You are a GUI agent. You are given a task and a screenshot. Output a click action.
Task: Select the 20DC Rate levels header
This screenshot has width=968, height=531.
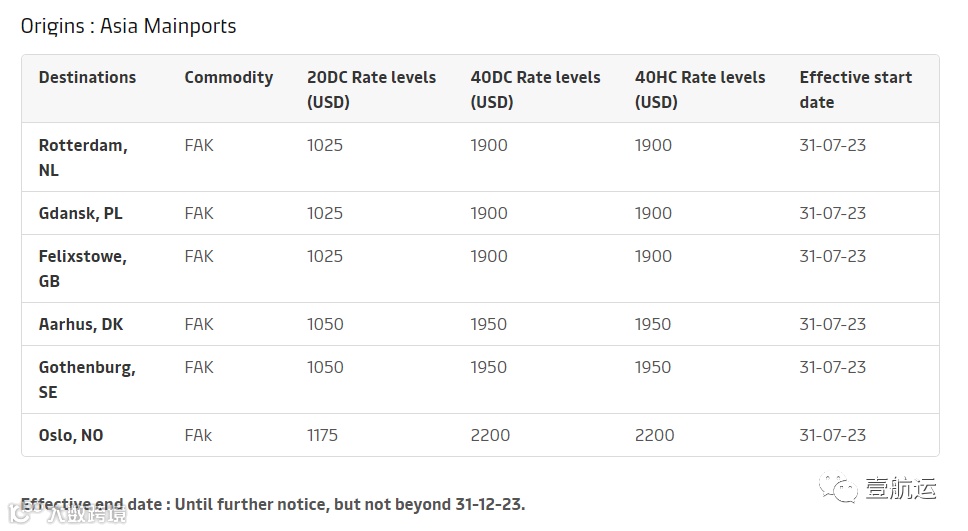pyautogui.click(x=371, y=89)
